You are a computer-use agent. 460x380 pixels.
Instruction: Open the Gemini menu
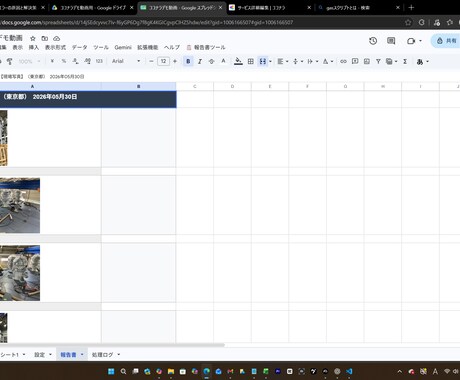pos(123,47)
